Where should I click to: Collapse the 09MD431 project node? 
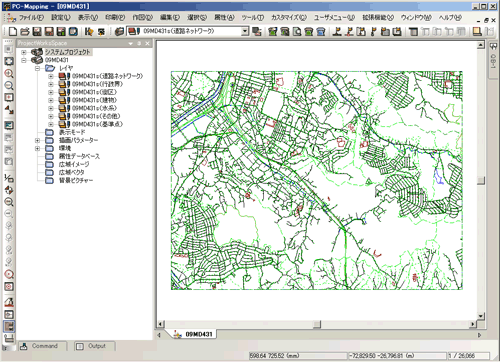(24, 60)
